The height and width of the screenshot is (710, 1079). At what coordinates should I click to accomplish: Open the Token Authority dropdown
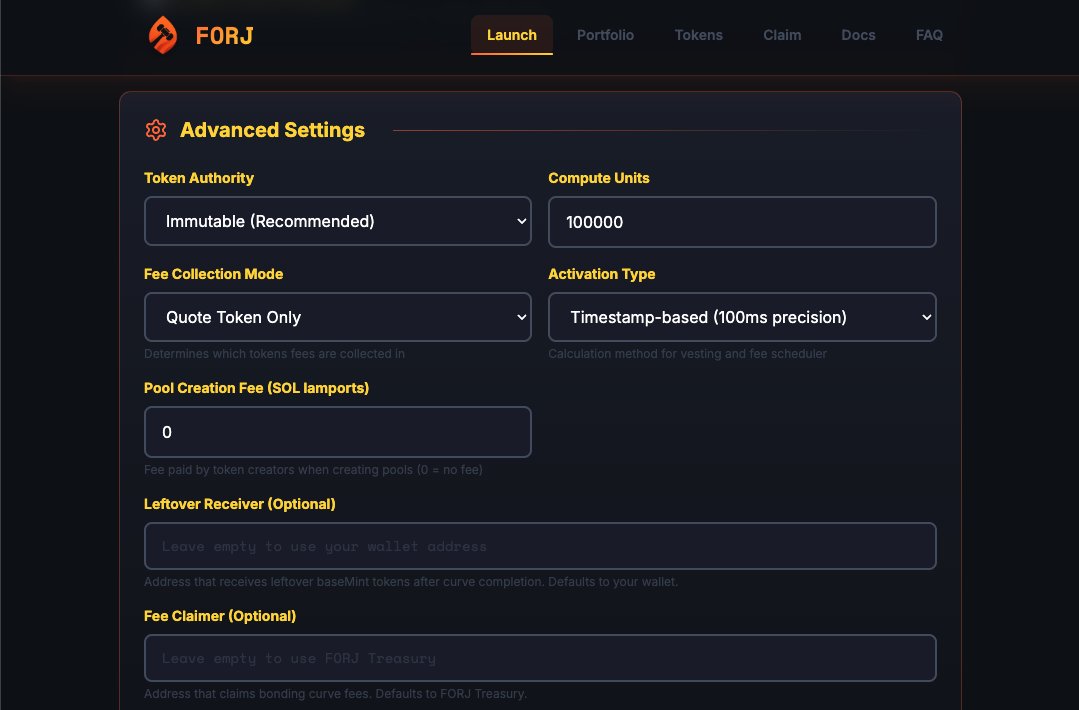coord(338,221)
